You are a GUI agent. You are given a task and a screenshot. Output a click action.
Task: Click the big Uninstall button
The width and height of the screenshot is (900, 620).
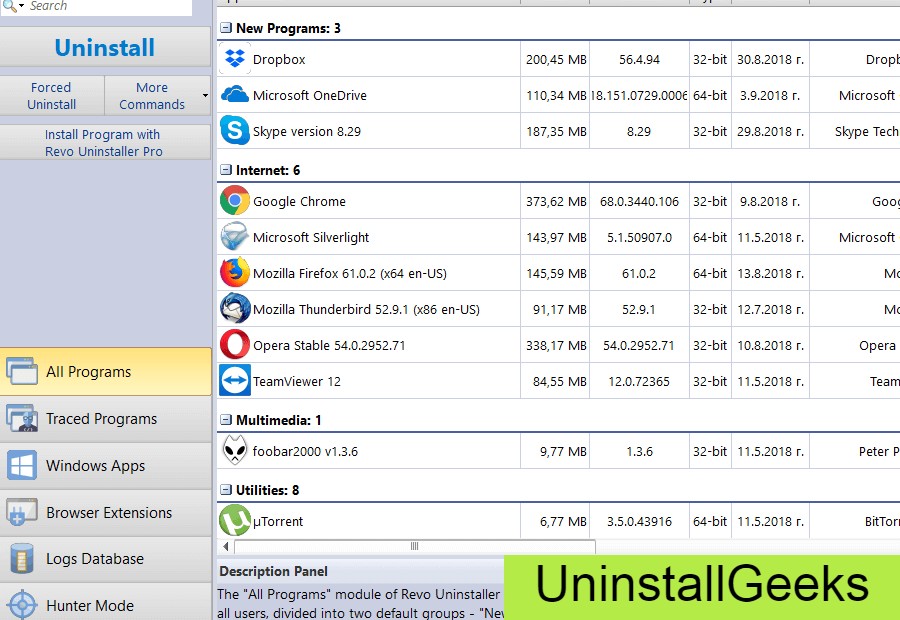click(x=105, y=48)
